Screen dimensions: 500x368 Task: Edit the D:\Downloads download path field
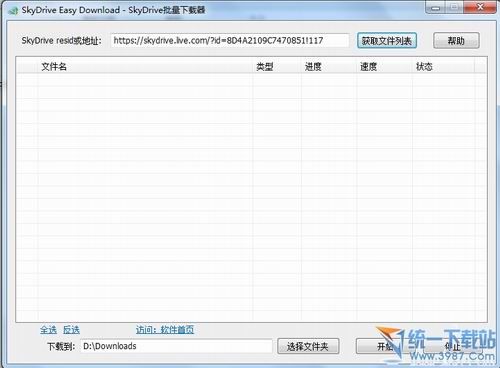[176, 346]
